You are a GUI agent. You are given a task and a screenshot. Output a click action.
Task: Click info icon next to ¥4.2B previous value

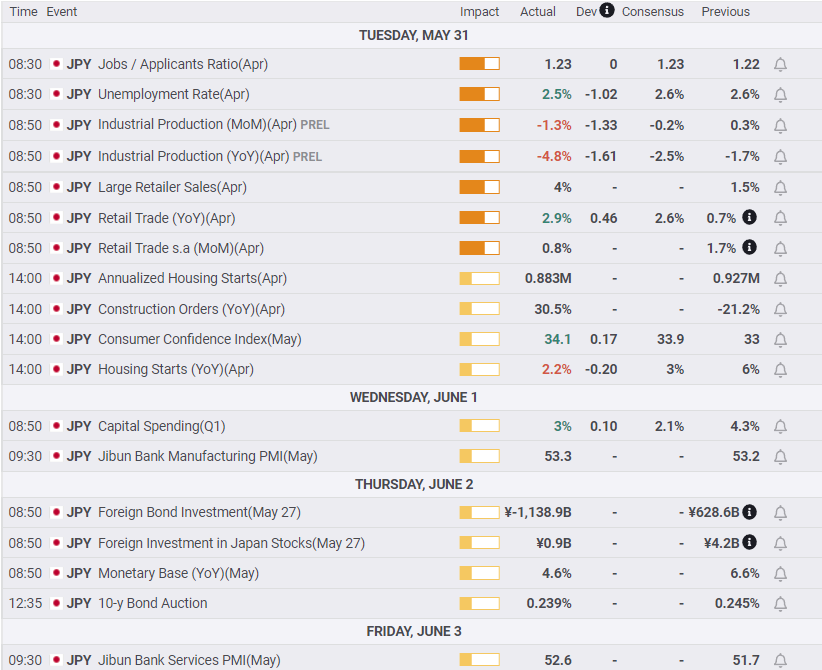(749, 543)
